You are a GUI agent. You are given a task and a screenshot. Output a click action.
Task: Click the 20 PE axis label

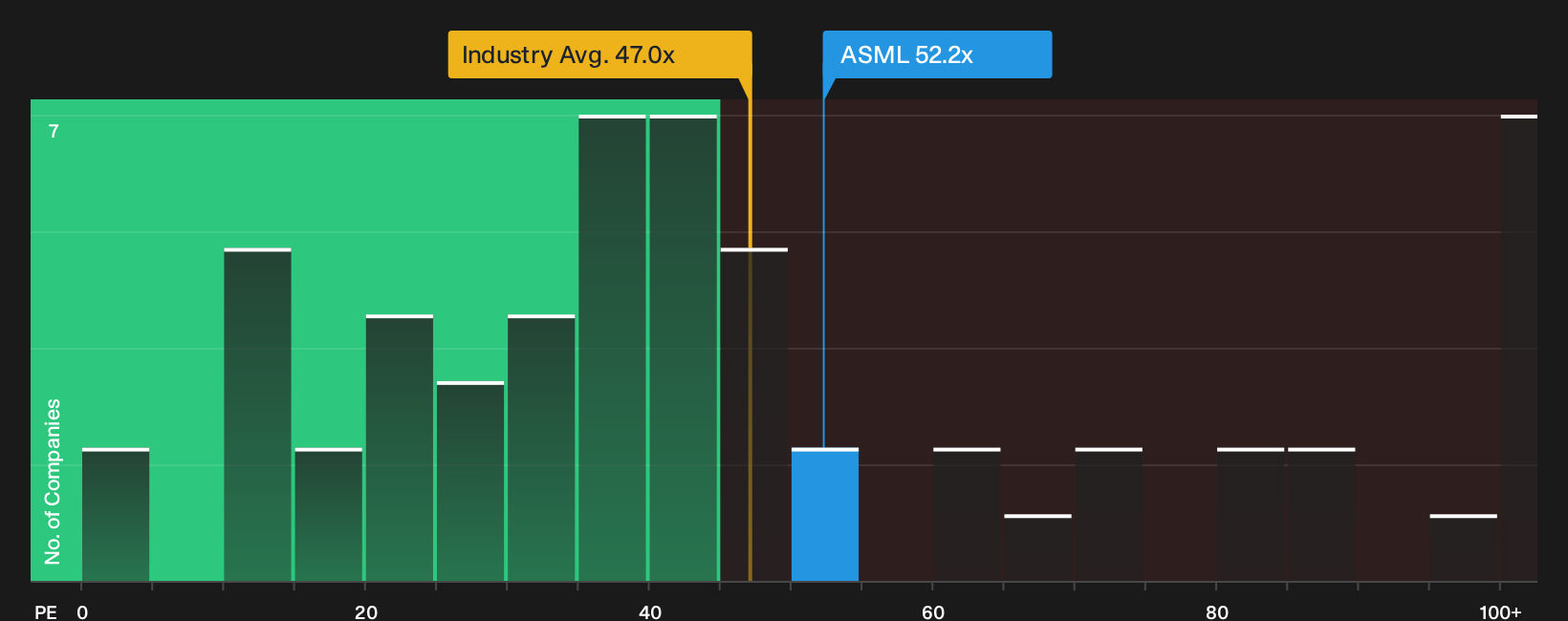tap(366, 611)
